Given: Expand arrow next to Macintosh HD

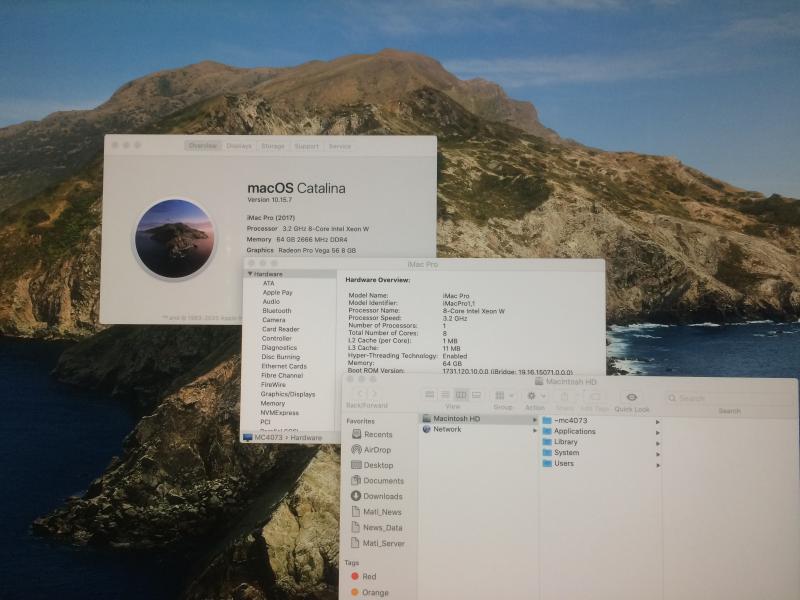Looking at the screenshot, I should tap(534, 420).
